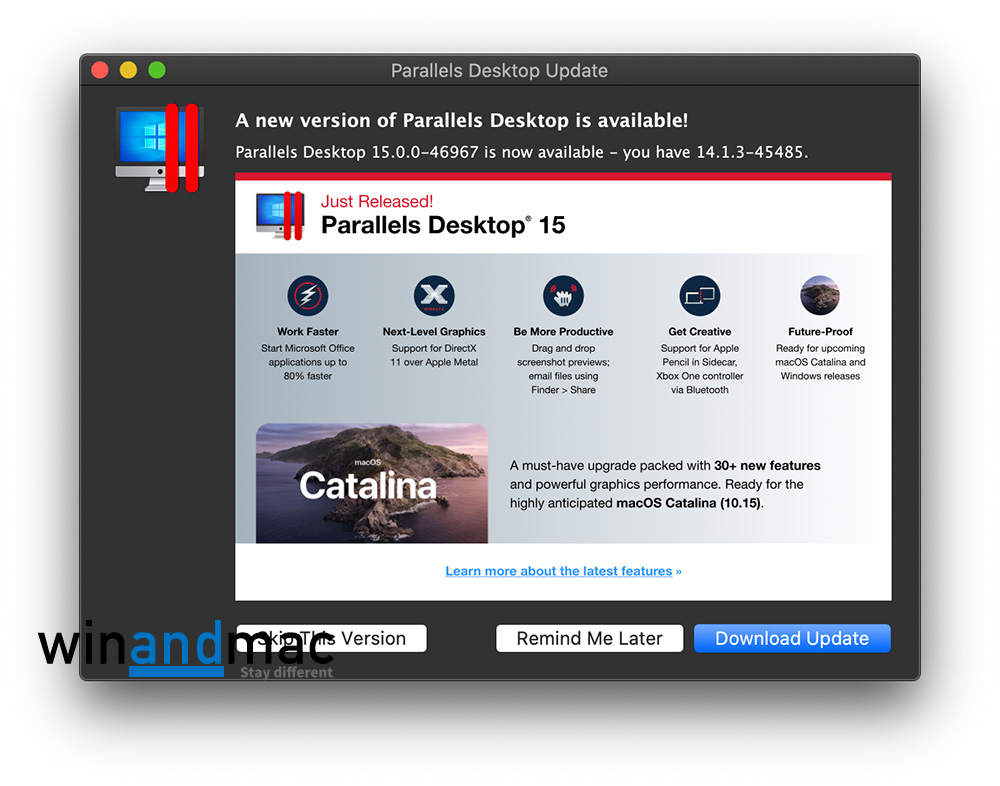Choose Remind Me Later
Screen dimensions: 1000x786
coord(589,638)
